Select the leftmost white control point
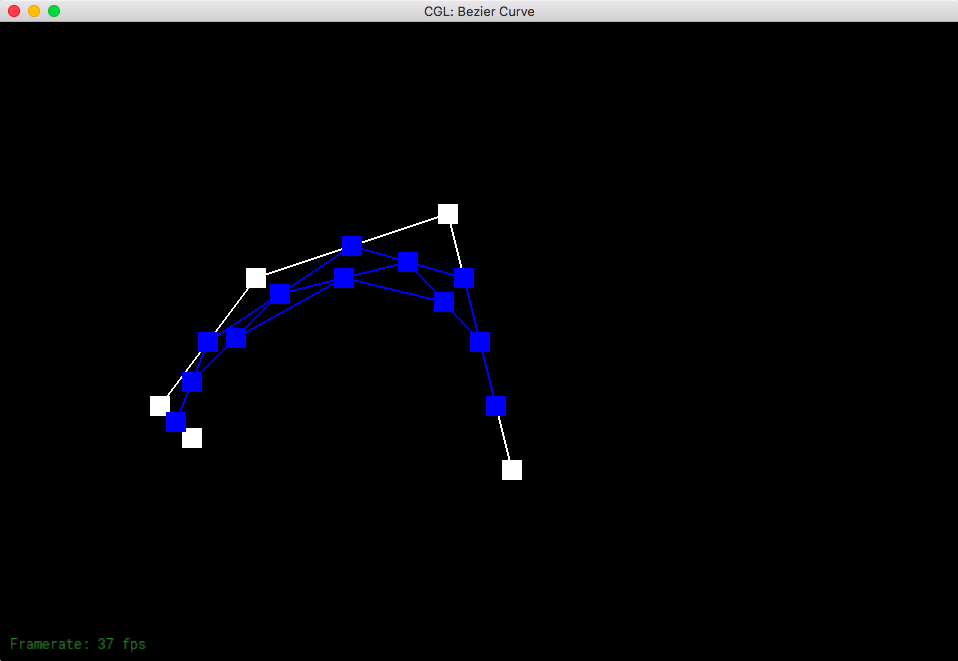The width and height of the screenshot is (958, 661). tap(160, 406)
